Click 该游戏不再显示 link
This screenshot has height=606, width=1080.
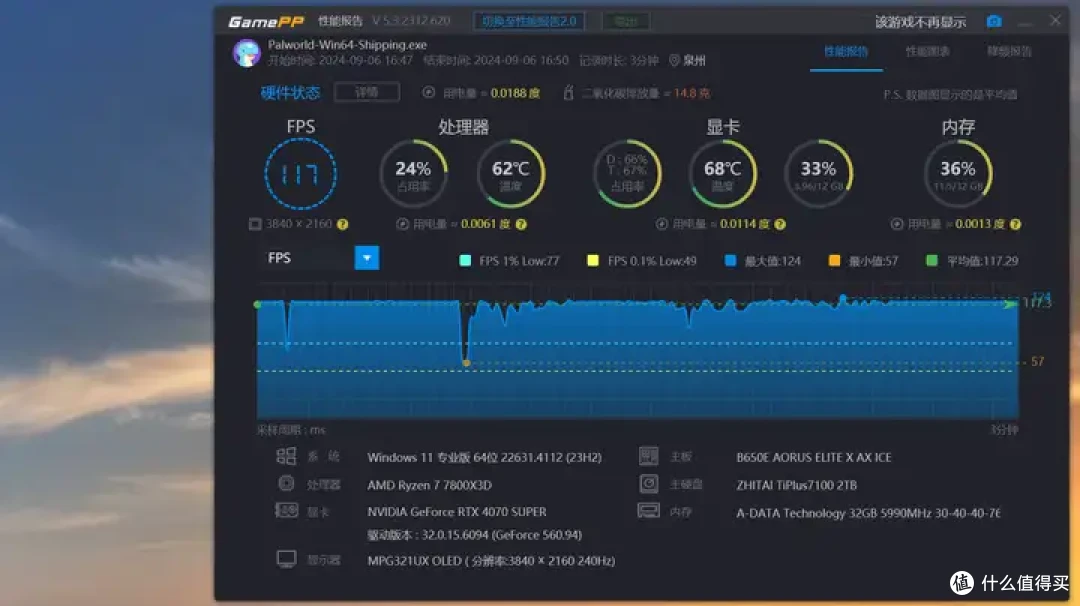(x=920, y=22)
